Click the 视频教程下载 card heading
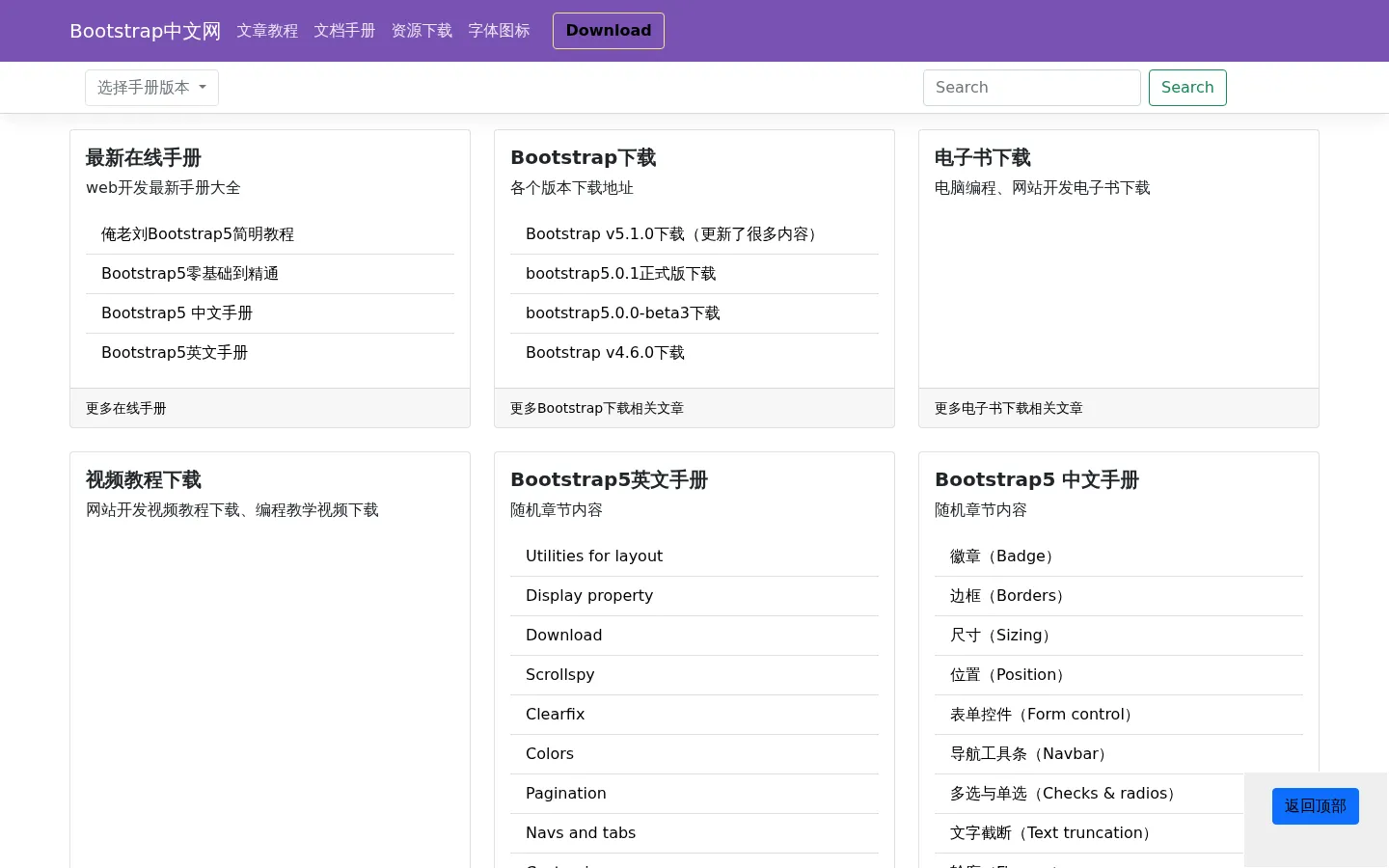The width and height of the screenshot is (1389, 868). pos(144,480)
